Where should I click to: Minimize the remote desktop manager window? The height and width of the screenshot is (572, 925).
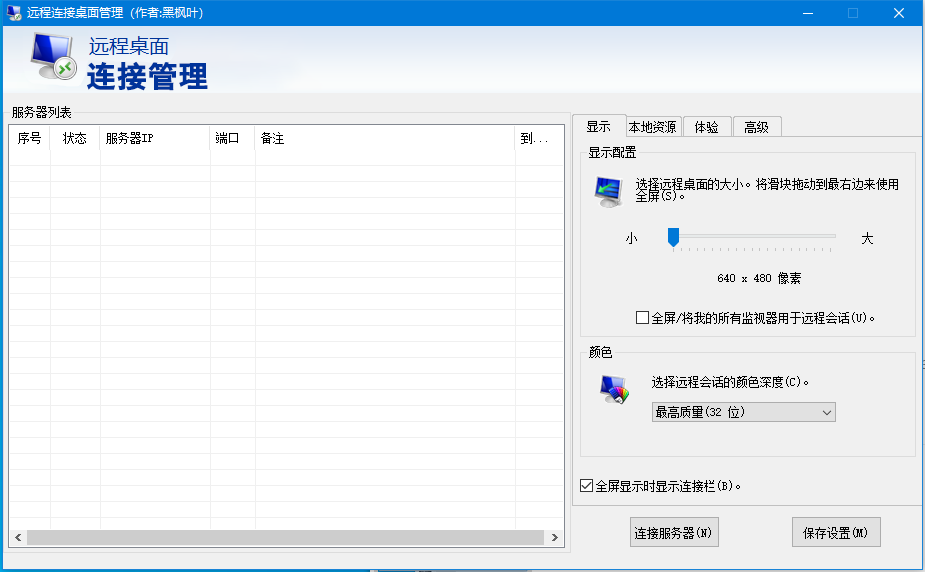click(x=808, y=13)
